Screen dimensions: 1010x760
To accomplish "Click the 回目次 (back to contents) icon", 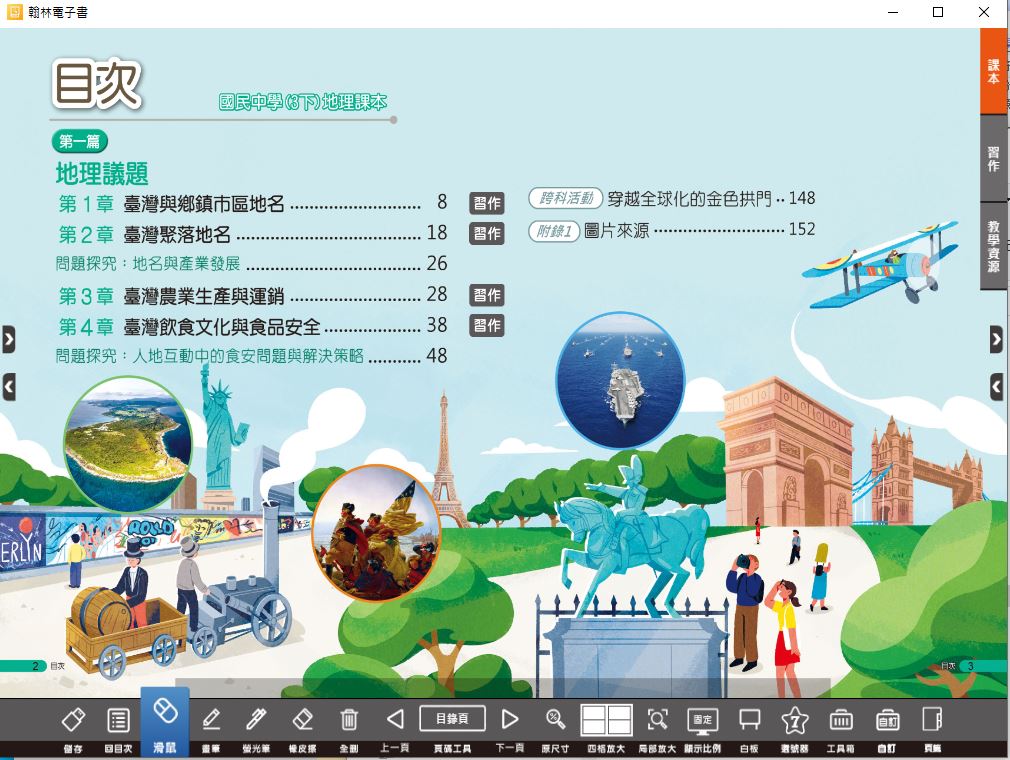I will click(118, 720).
